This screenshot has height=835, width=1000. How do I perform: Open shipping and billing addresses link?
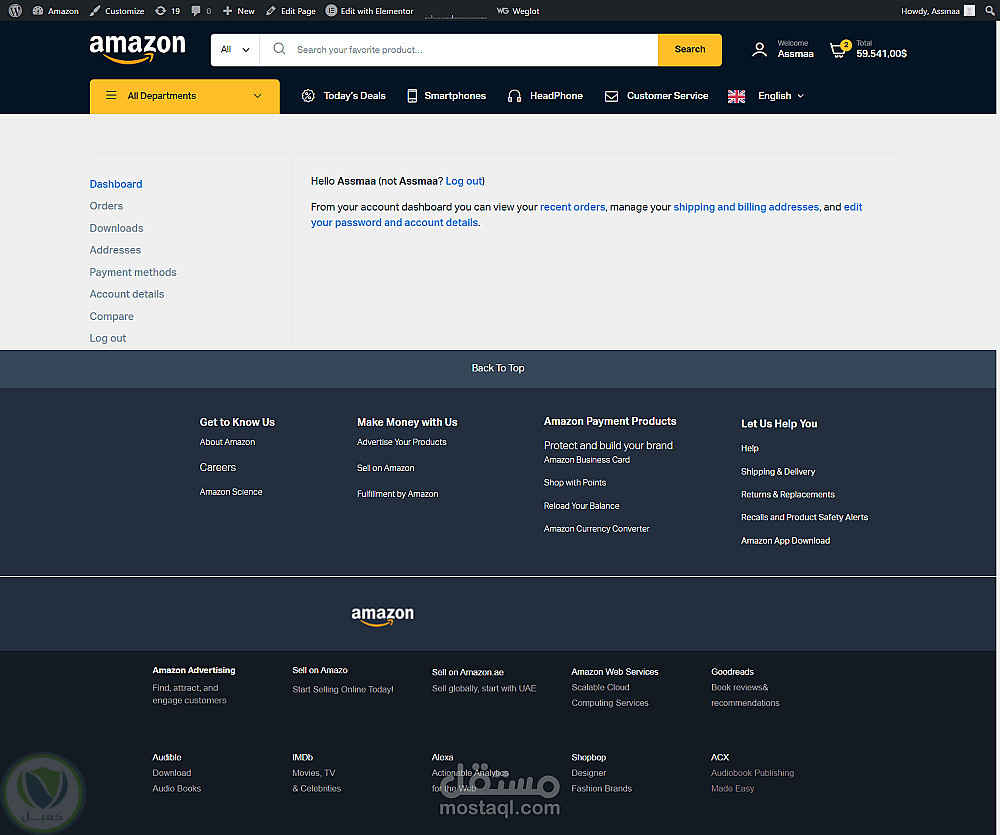pyautogui.click(x=746, y=207)
